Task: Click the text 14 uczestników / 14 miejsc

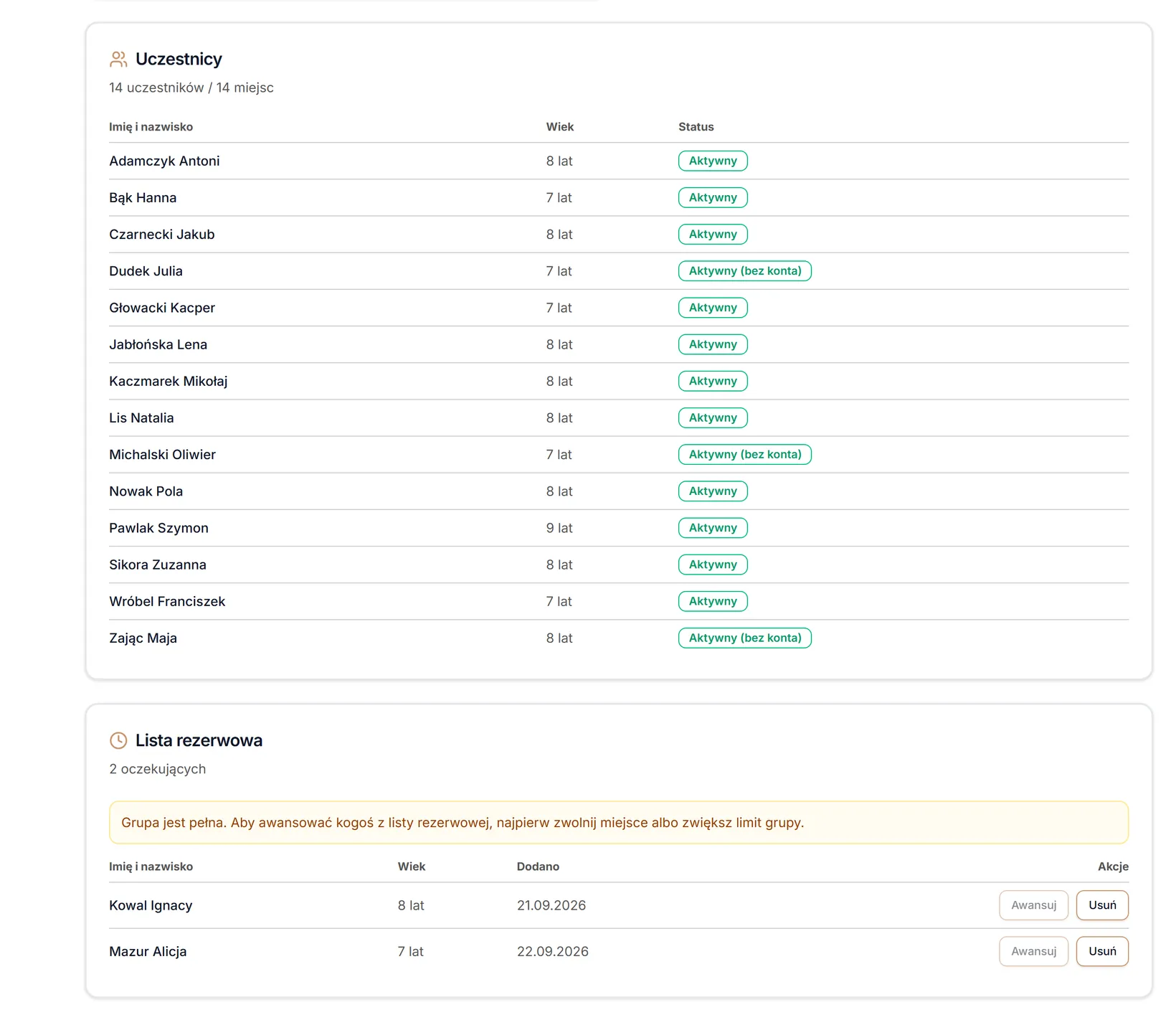Action: tap(191, 88)
